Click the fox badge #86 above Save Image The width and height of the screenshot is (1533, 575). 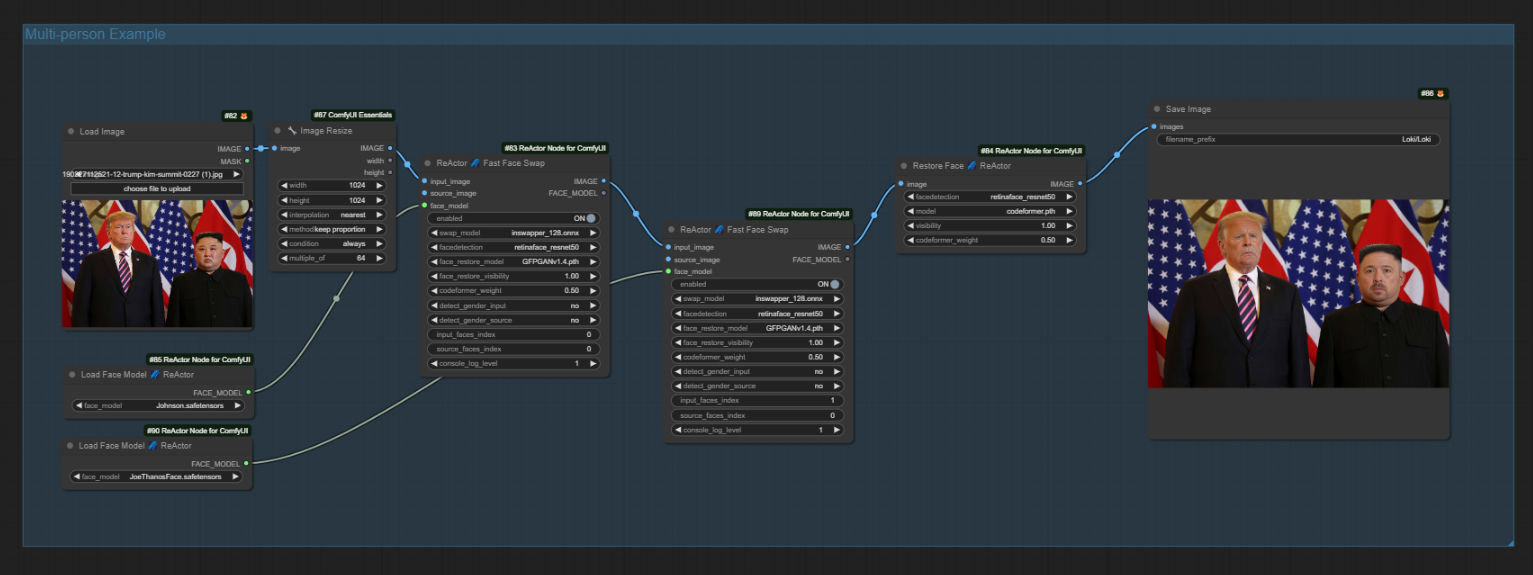[x=1433, y=93]
